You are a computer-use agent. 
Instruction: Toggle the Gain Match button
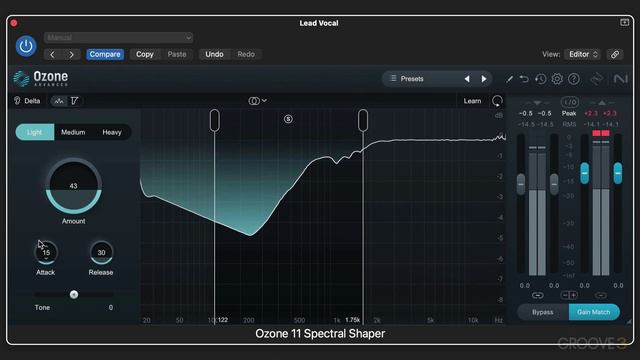coord(594,312)
